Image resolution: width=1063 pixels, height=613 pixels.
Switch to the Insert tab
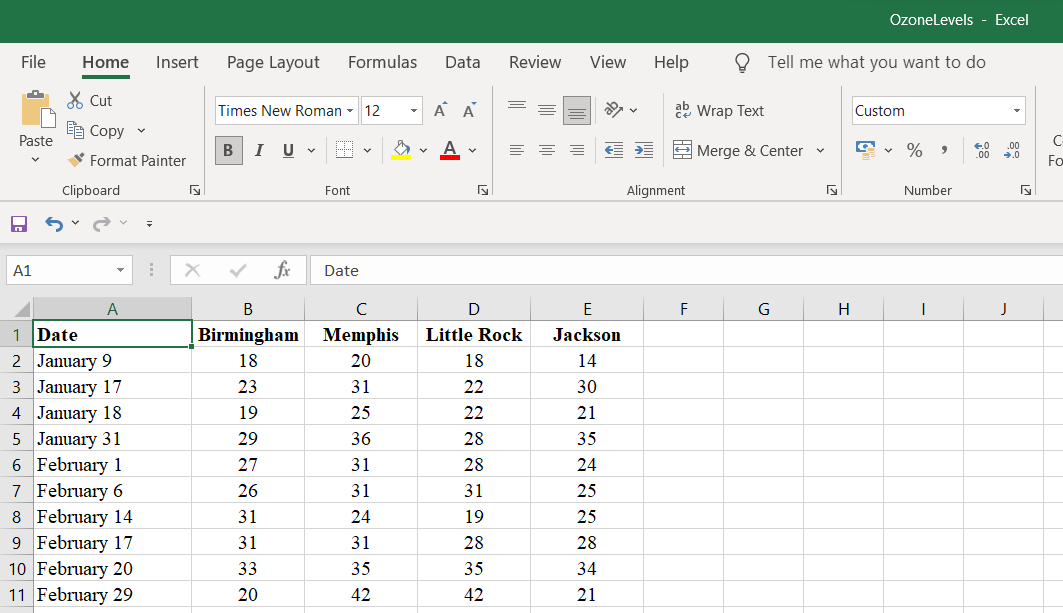tap(177, 62)
